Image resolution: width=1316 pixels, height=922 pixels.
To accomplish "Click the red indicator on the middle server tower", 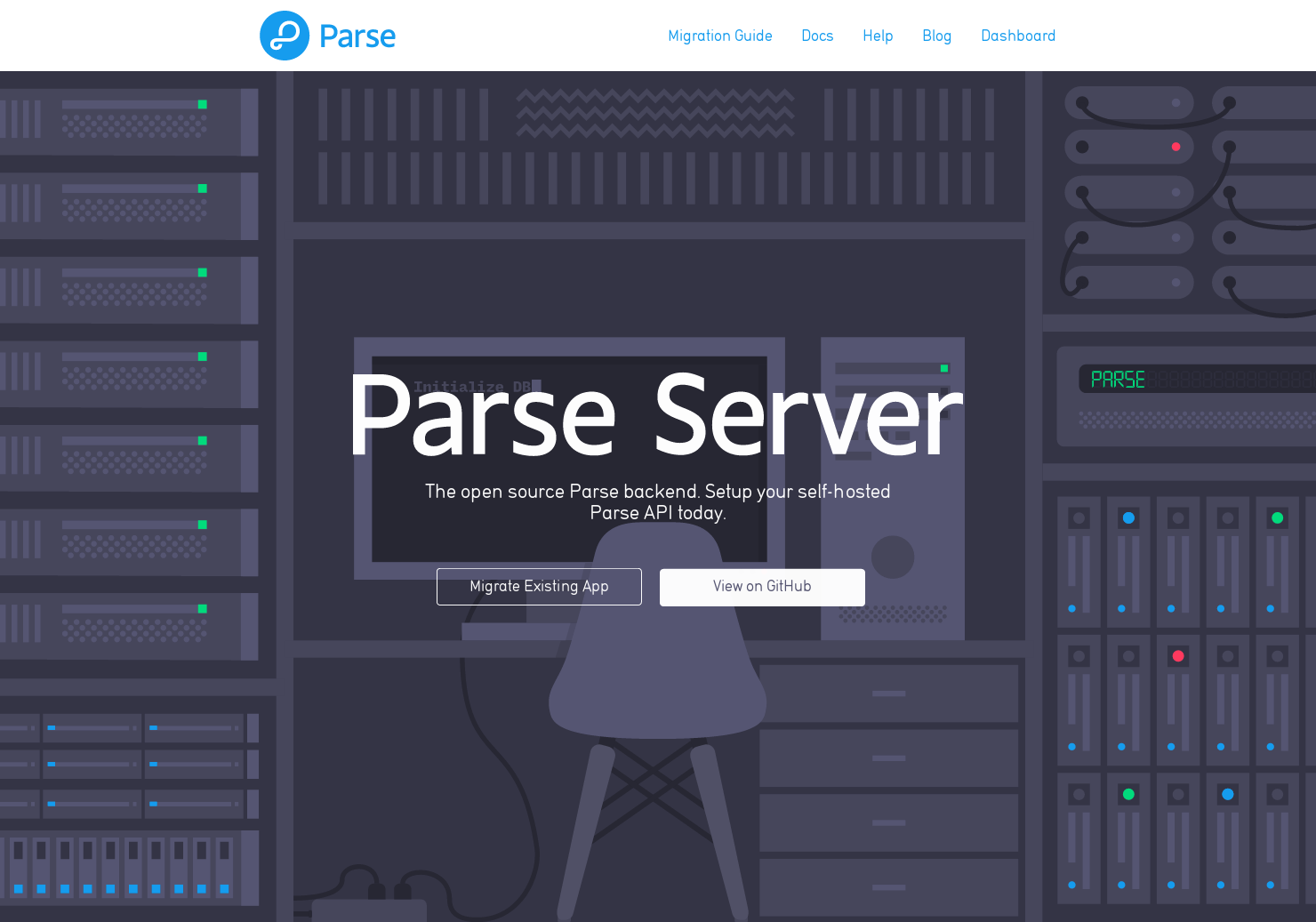I will tap(1178, 656).
